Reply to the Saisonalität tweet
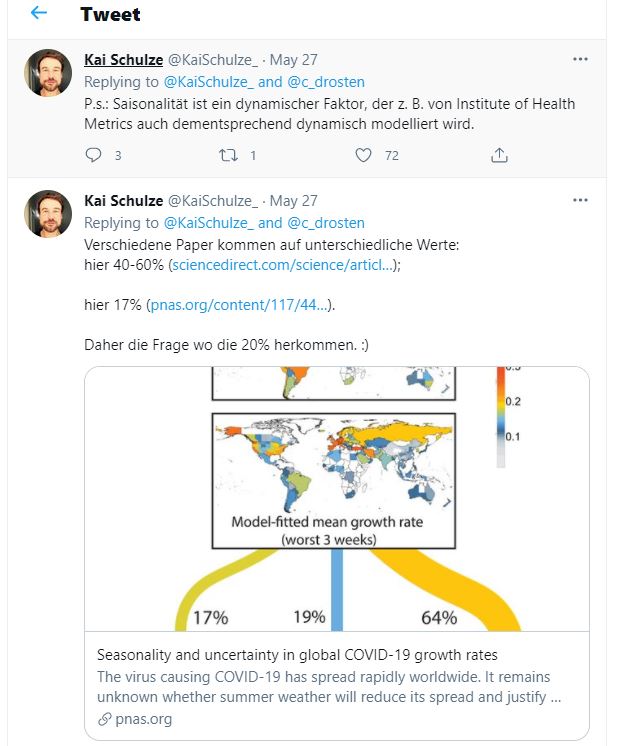This screenshot has width=623, height=746. click(x=93, y=155)
